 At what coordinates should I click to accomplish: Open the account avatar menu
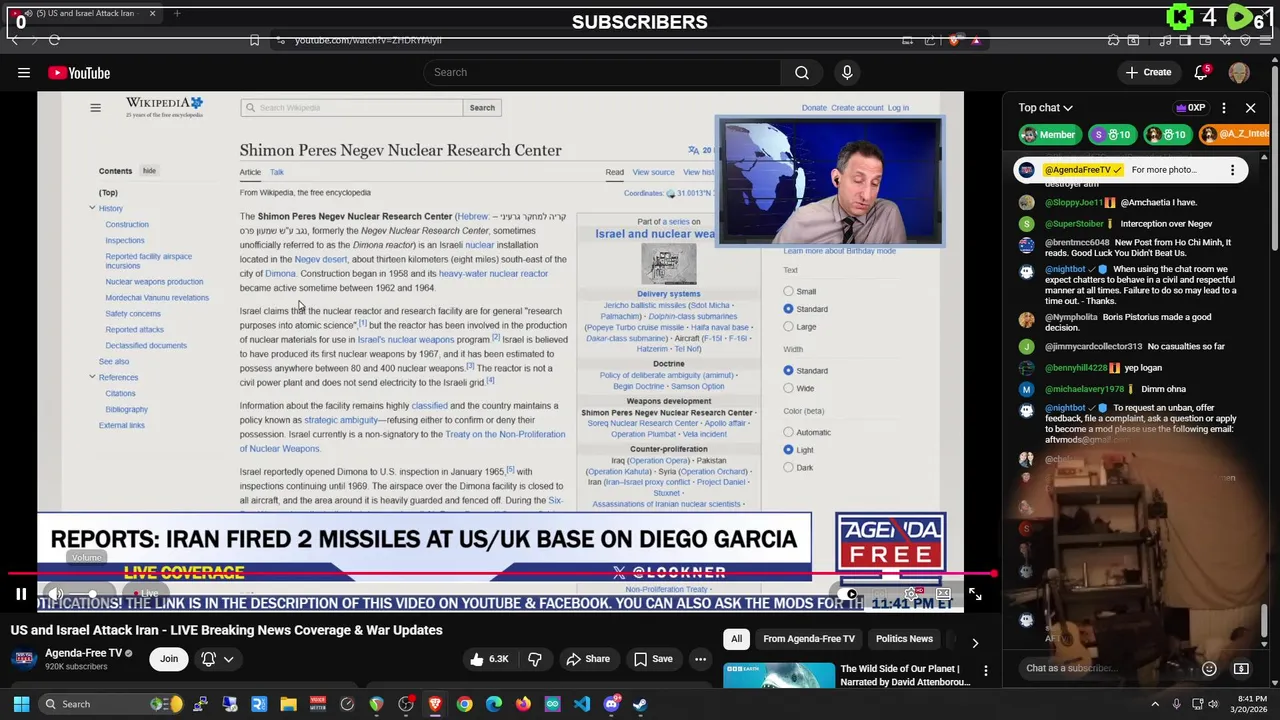click(x=1239, y=73)
